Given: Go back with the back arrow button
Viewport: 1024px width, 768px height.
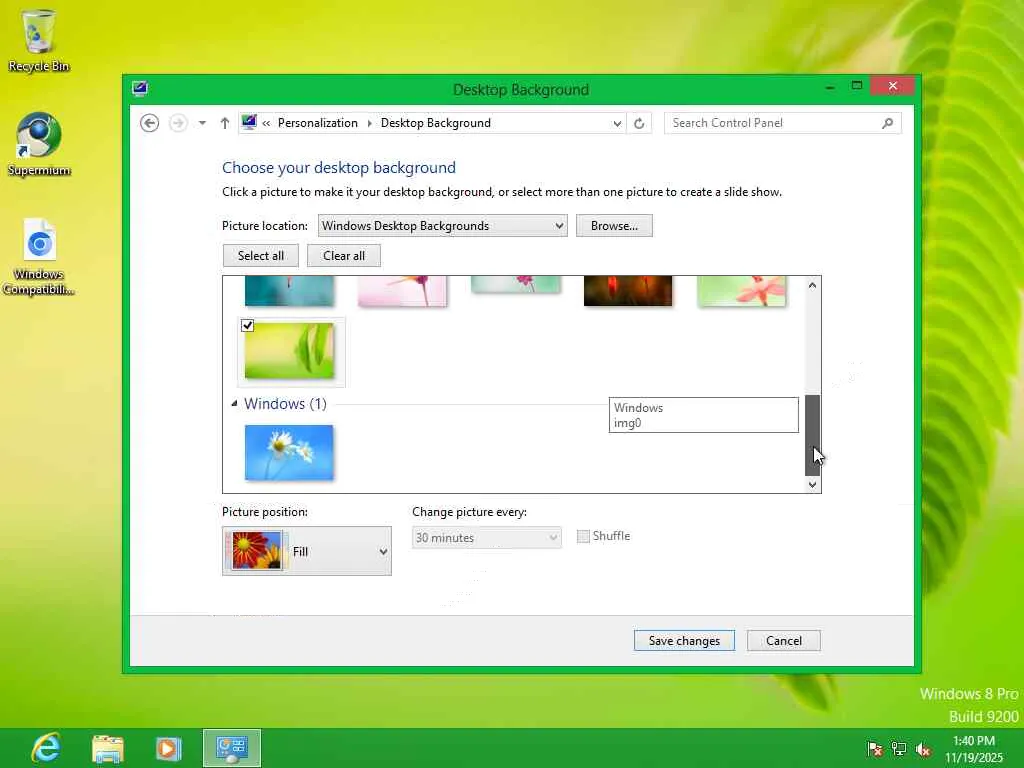Looking at the screenshot, I should click(150, 123).
